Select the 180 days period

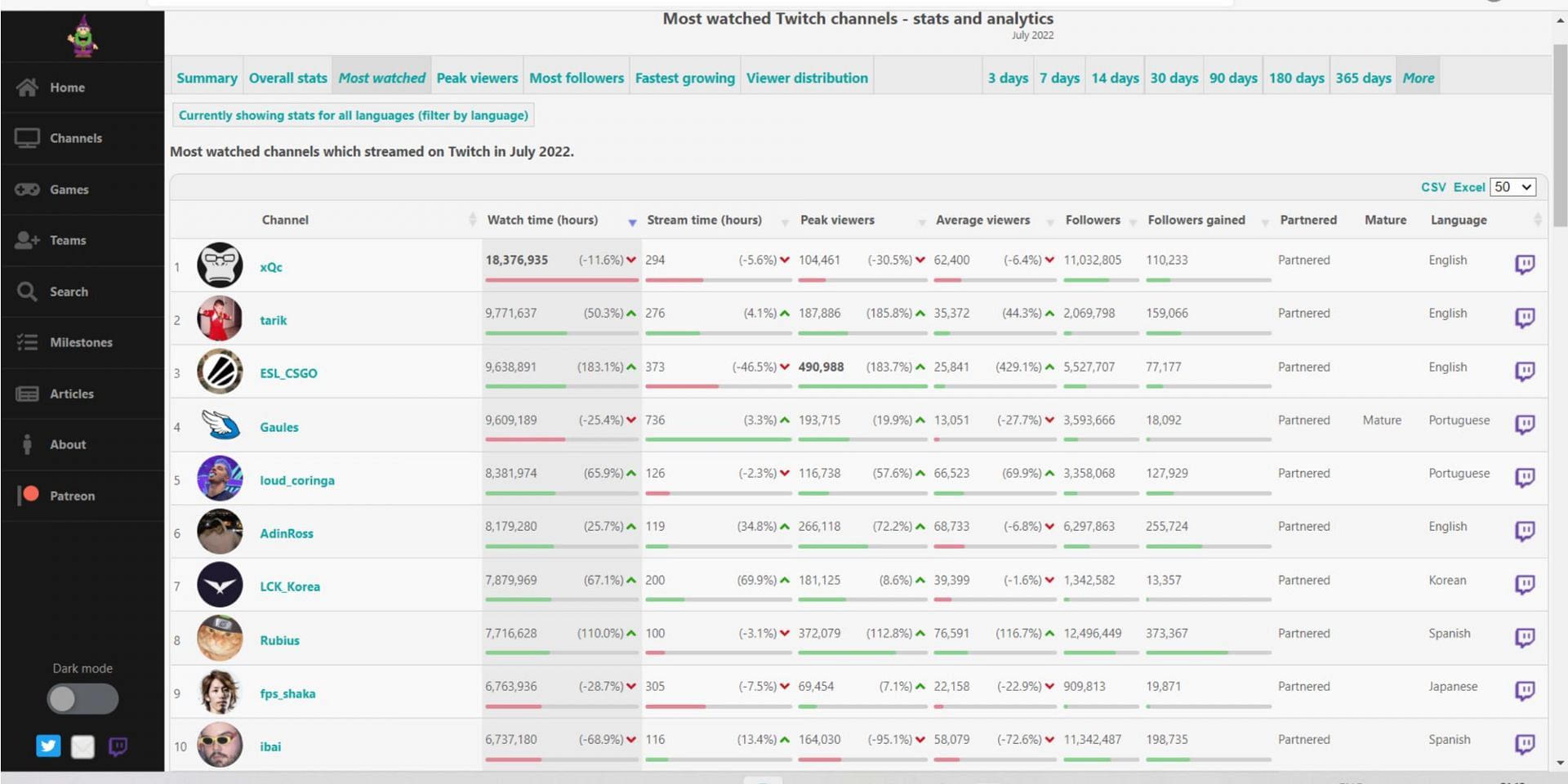(x=1296, y=78)
